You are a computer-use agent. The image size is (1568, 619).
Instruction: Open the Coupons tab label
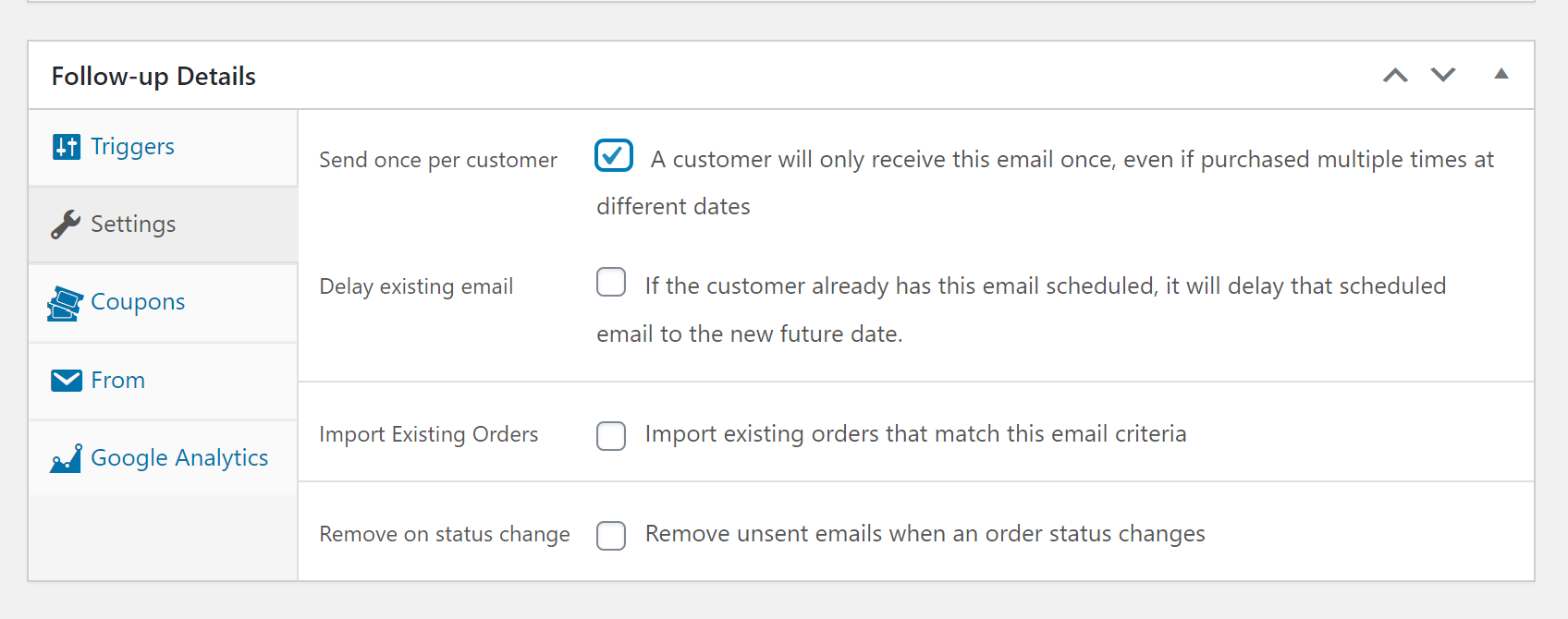click(x=138, y=302)
